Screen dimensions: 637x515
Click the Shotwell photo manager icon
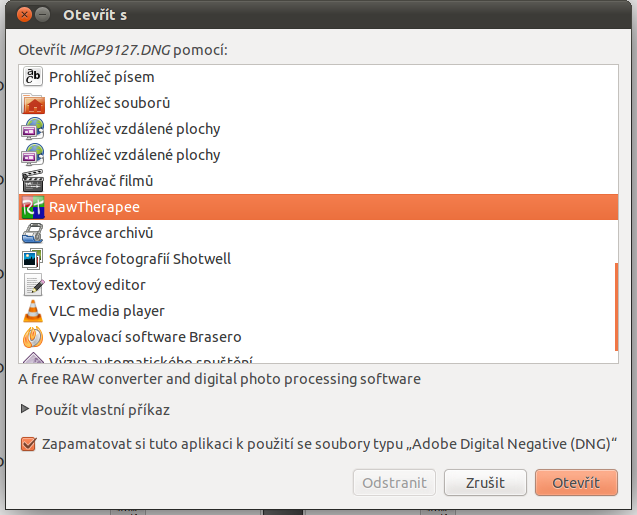(x=33, y=259)
